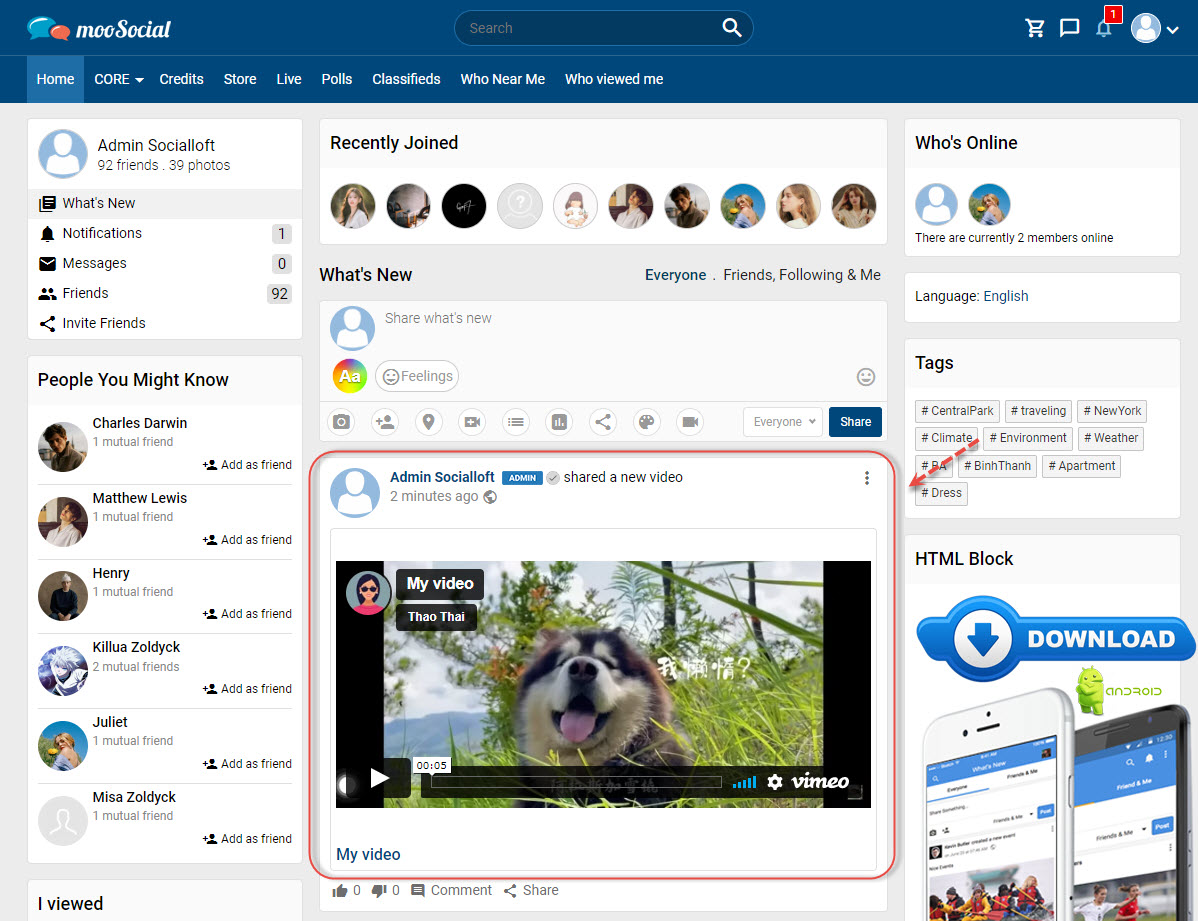Open the Store page

point(240,79)
